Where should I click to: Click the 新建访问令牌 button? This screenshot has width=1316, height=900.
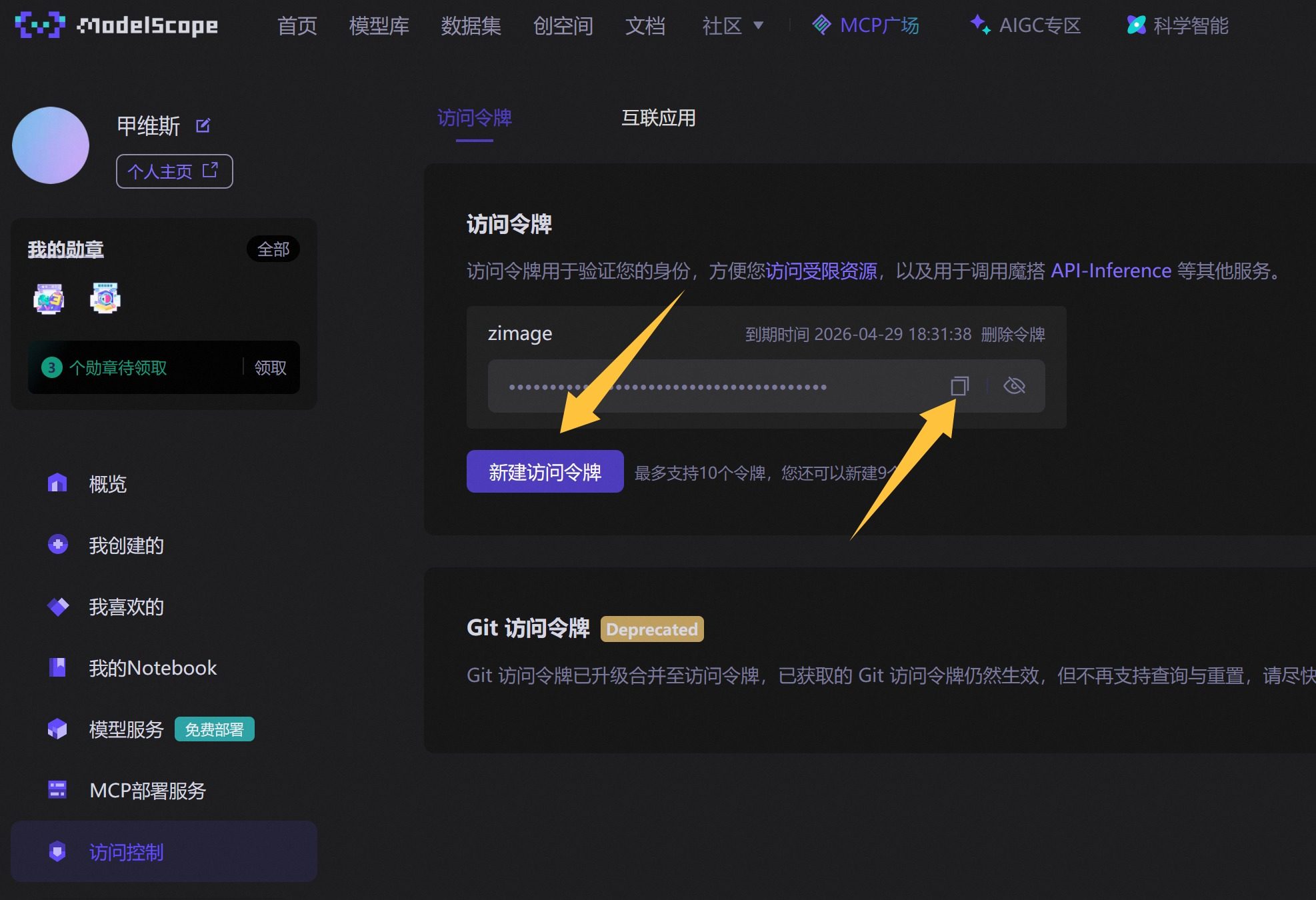(545, 472)
